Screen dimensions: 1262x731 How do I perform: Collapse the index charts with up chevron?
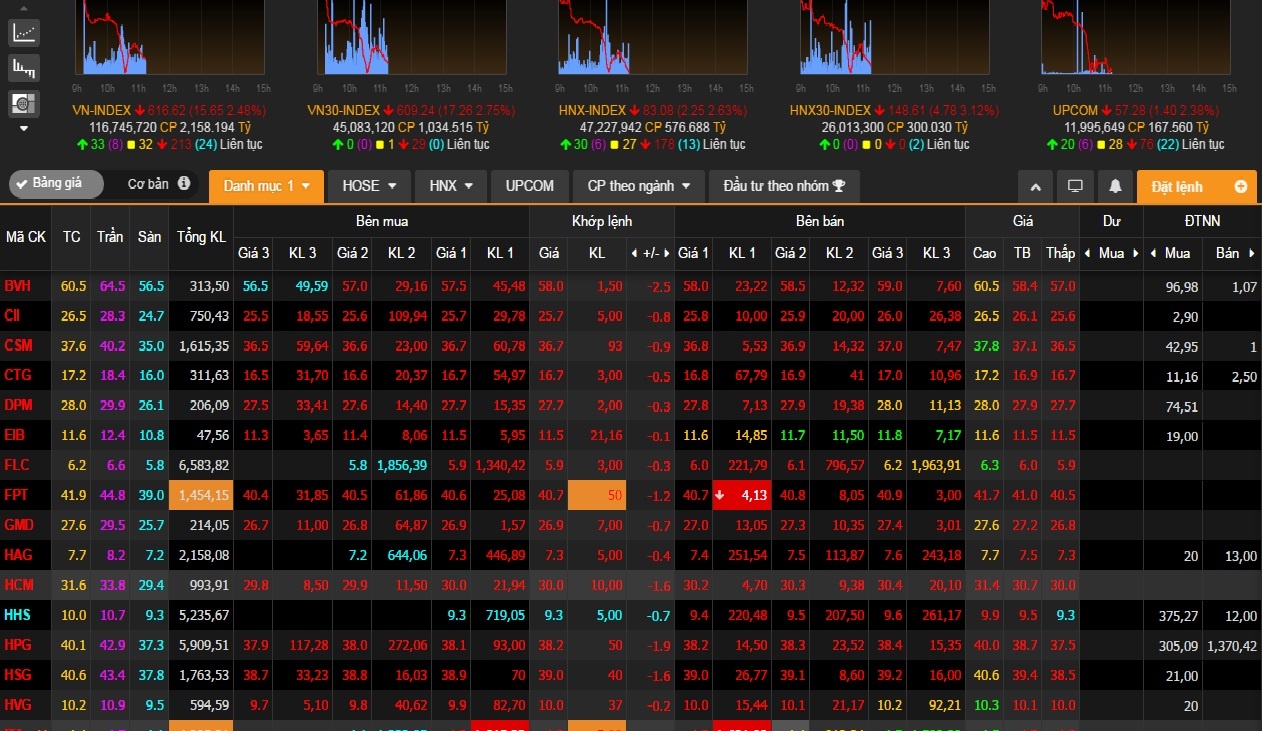pyautogui.click(x=1036, y=186)
